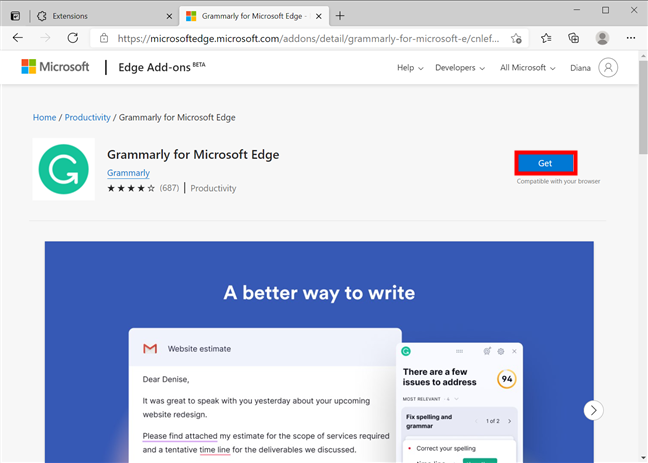Viewport: 648px width, 463px height.
Task: Click the browser Back arrow
Action: [x=18, y=38]
